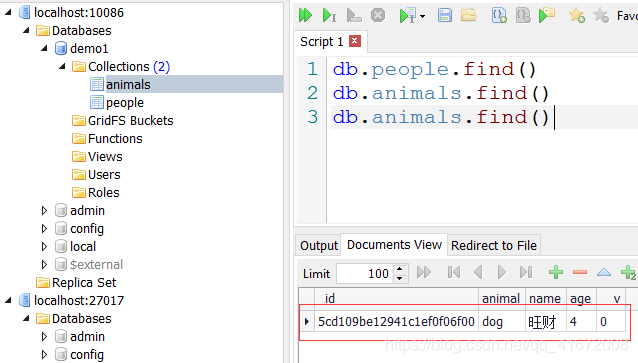
Task: Expand the local database
Action: [44, 246]
